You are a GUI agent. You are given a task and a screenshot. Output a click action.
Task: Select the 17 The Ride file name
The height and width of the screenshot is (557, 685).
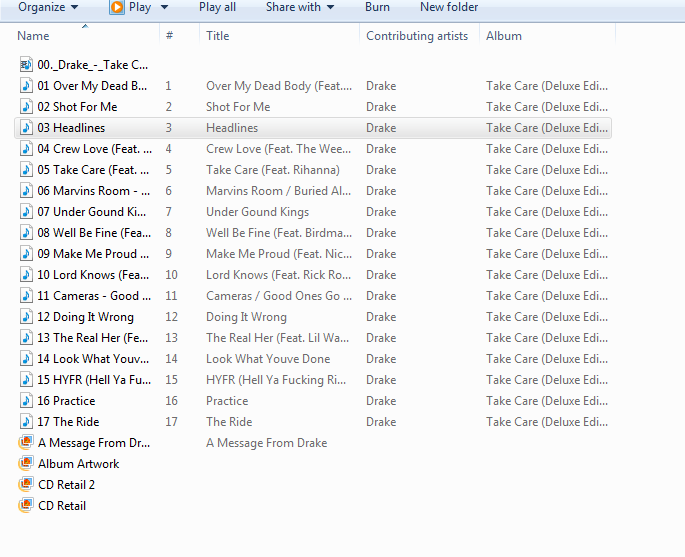[68, 421]
